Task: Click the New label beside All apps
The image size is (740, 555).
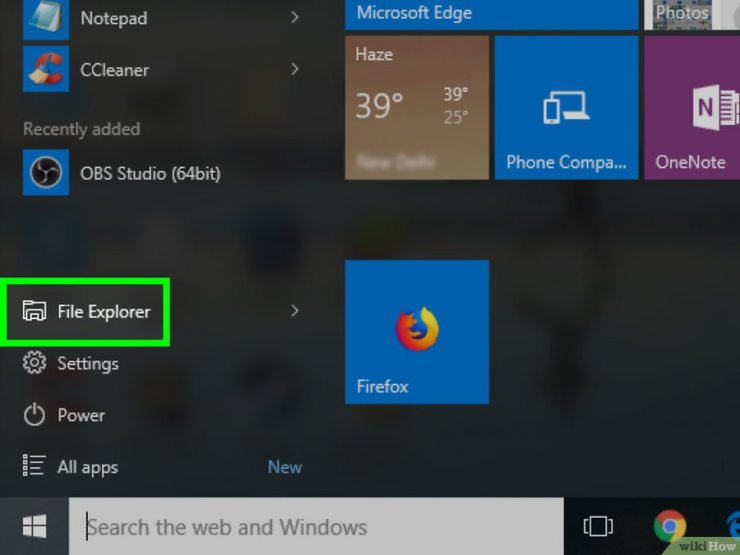Action: point(285,467)
